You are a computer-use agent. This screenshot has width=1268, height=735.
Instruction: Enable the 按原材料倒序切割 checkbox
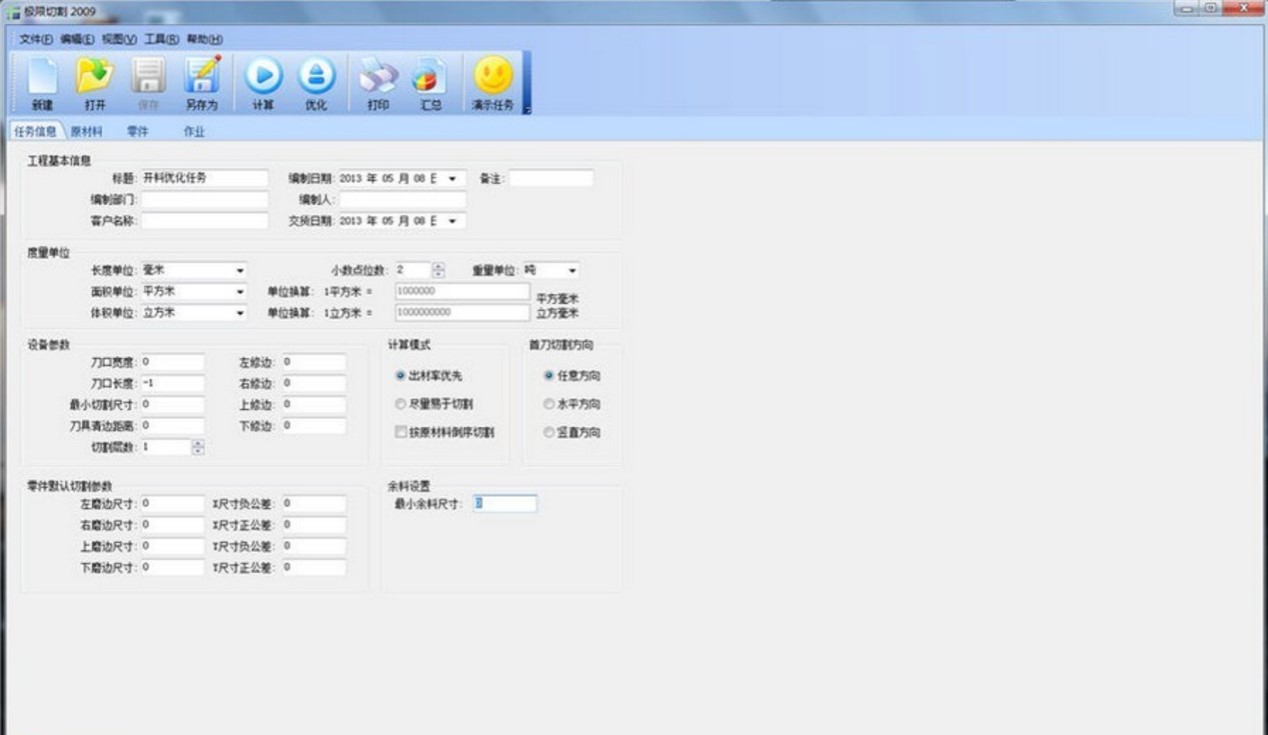pyautogui.click(x=401, y=432)
